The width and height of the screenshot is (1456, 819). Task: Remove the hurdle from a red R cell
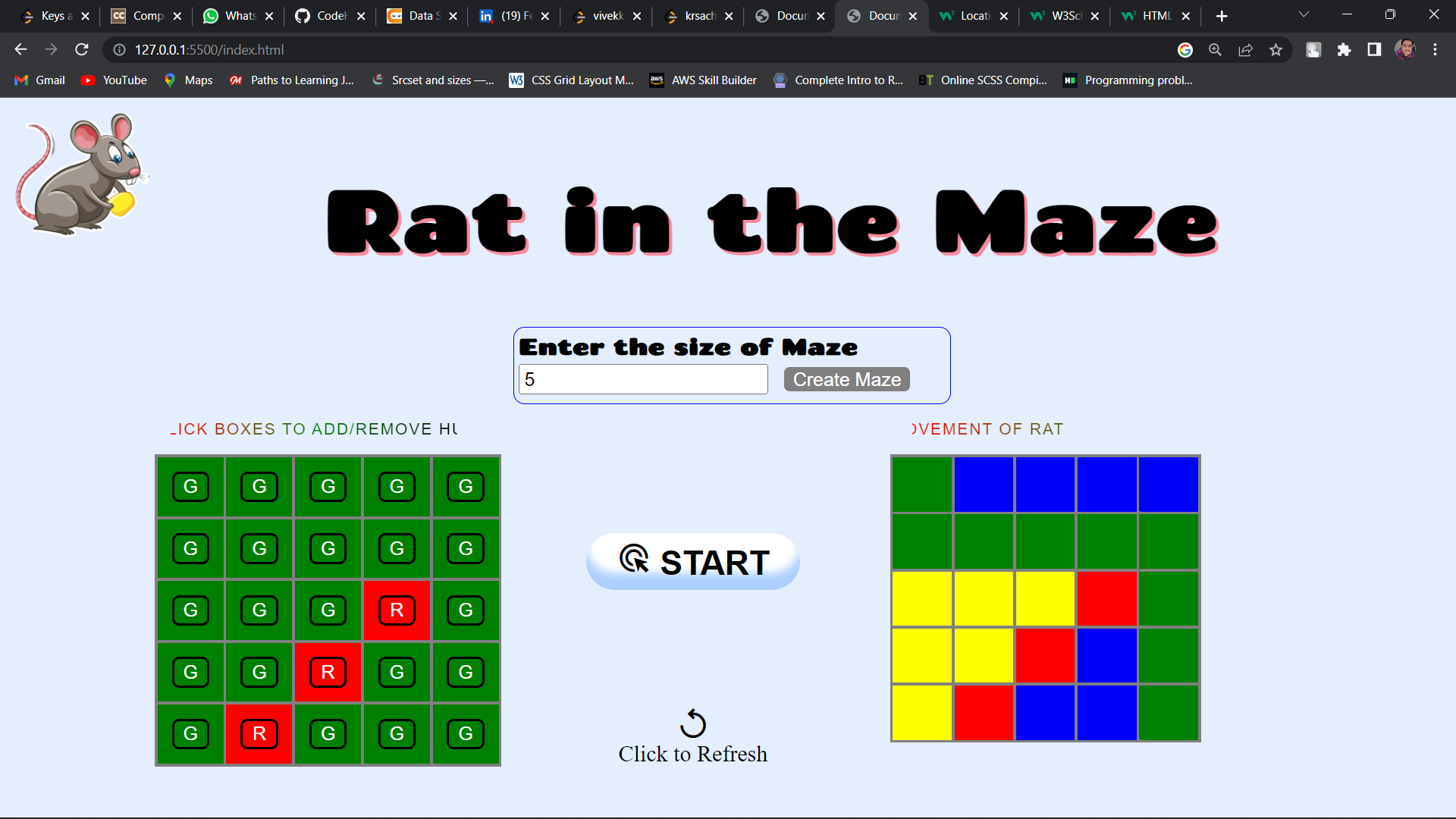397,610
